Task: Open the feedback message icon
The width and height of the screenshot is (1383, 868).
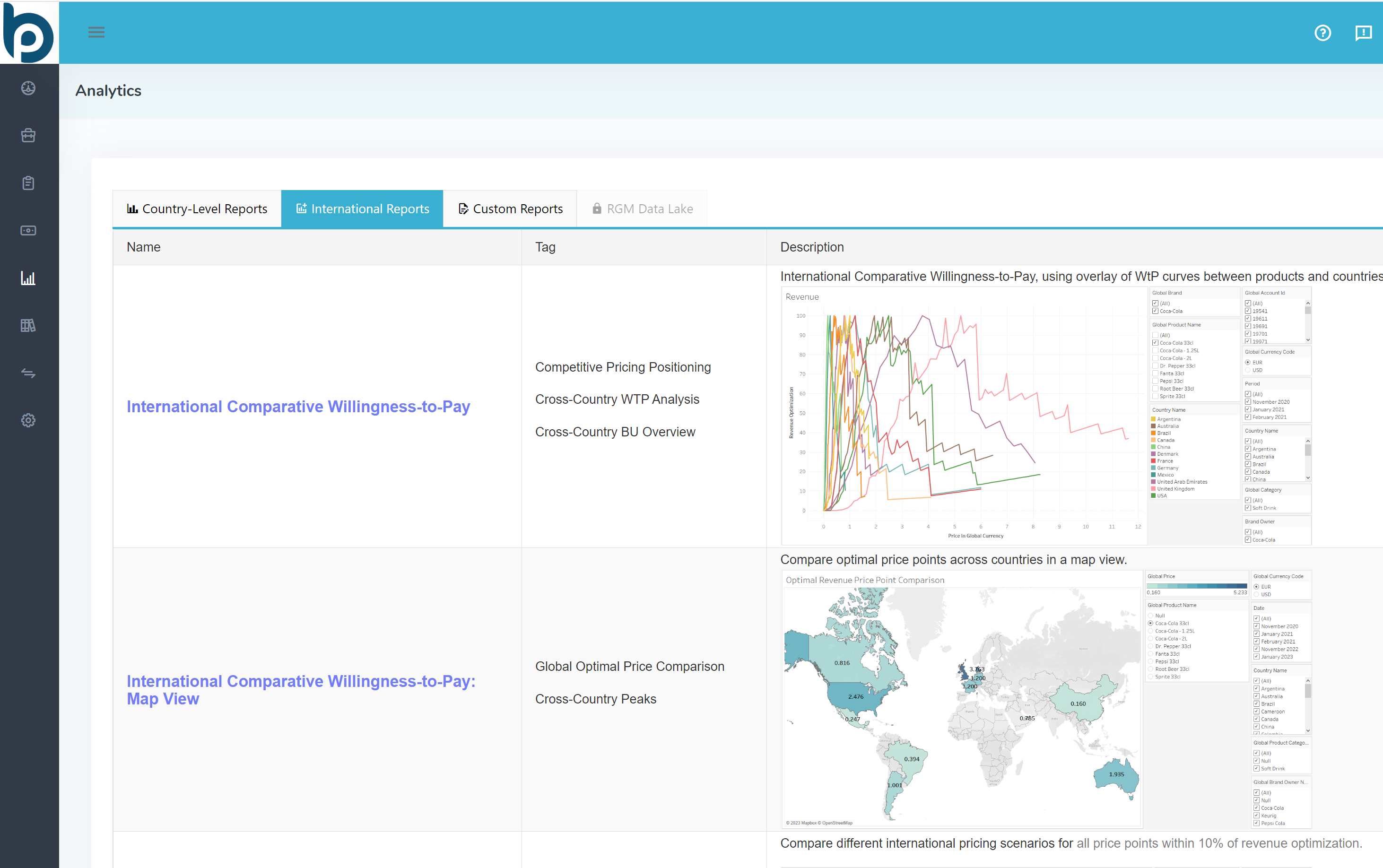Action: (x=1363, y=33)
